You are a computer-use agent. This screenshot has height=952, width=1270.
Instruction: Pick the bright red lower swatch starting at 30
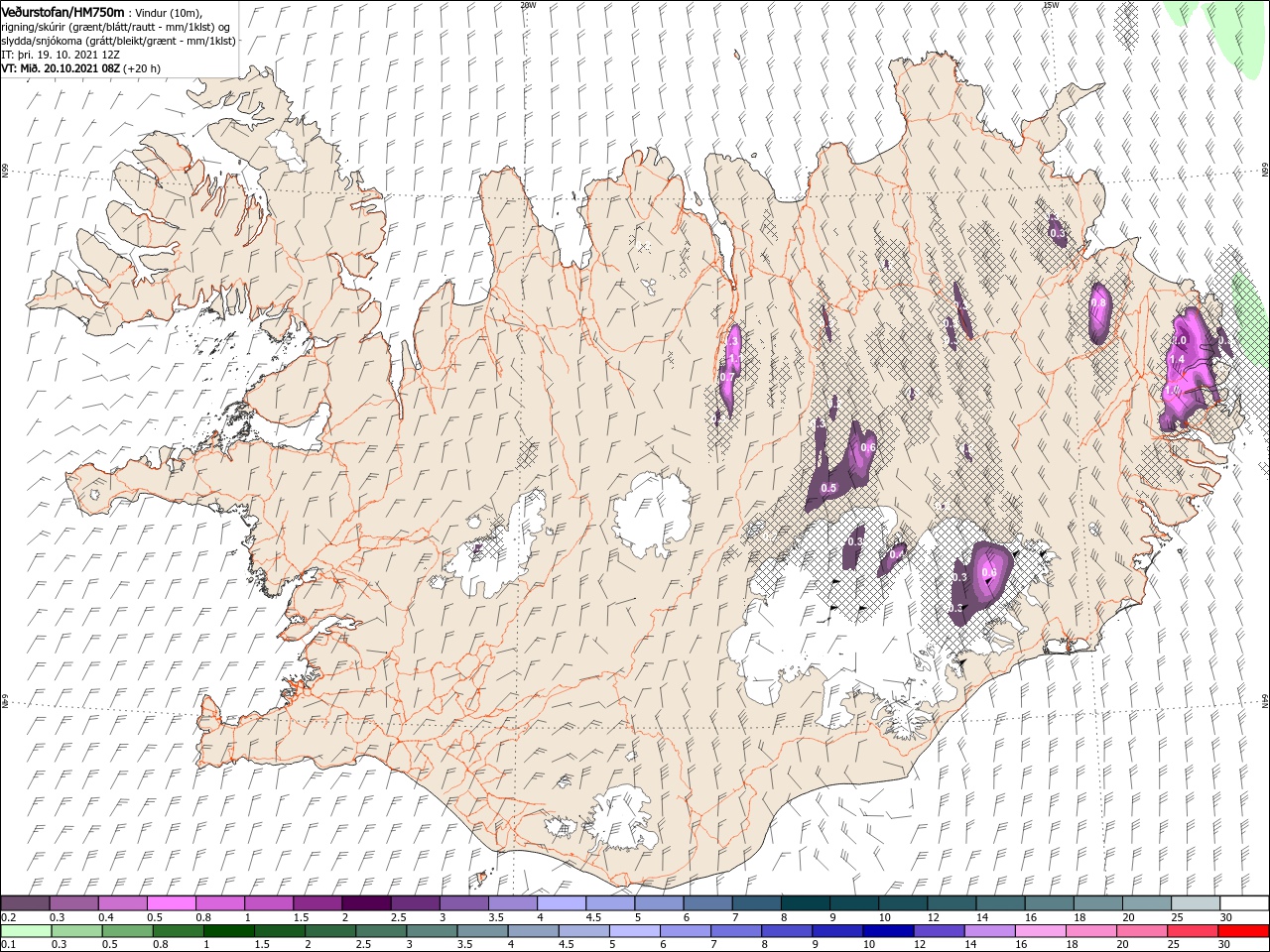click(x=1243, y=931)
